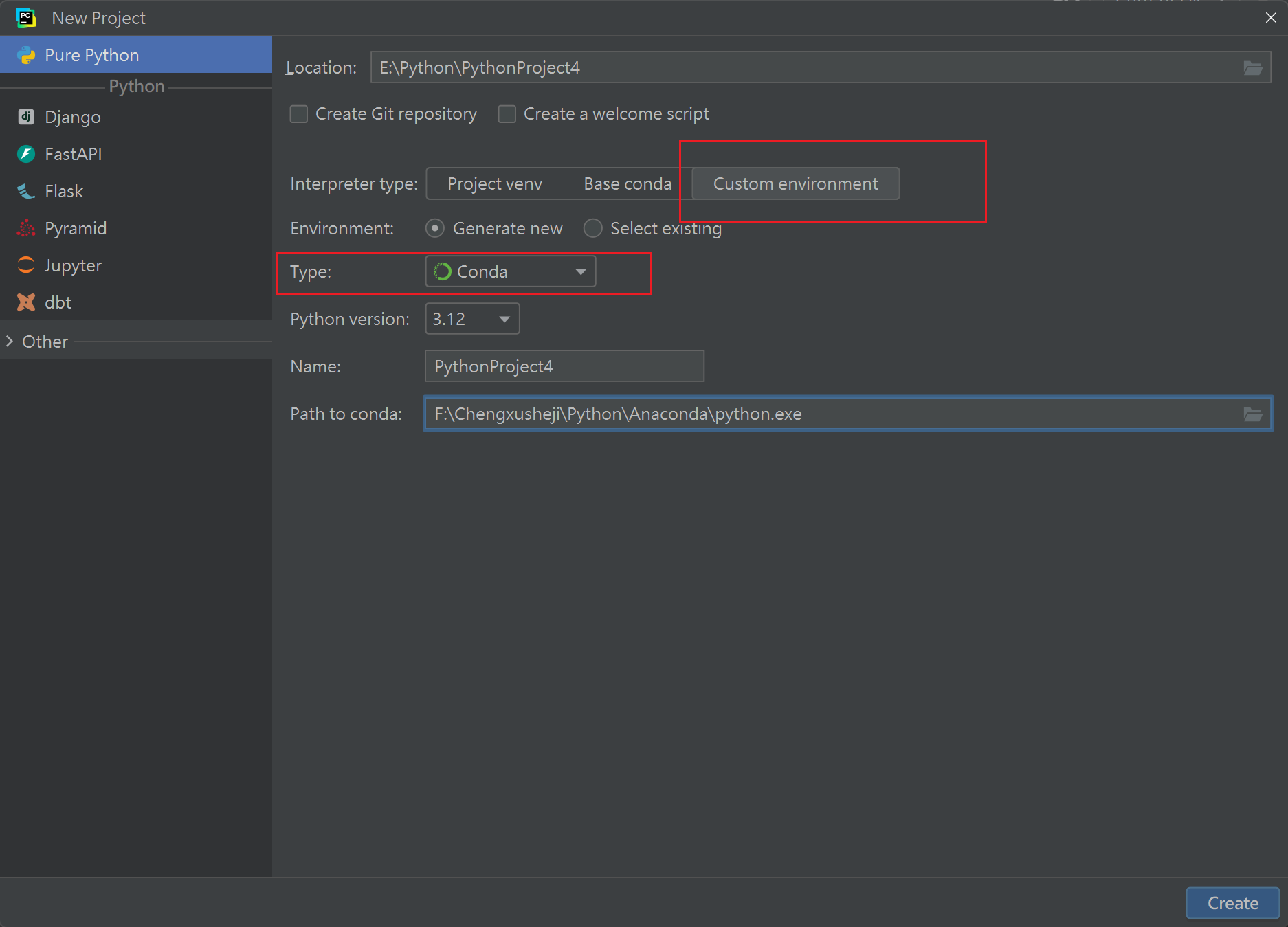Select the Pyramid project type
Screen dimensions: 1288x927
click(136, 228)
